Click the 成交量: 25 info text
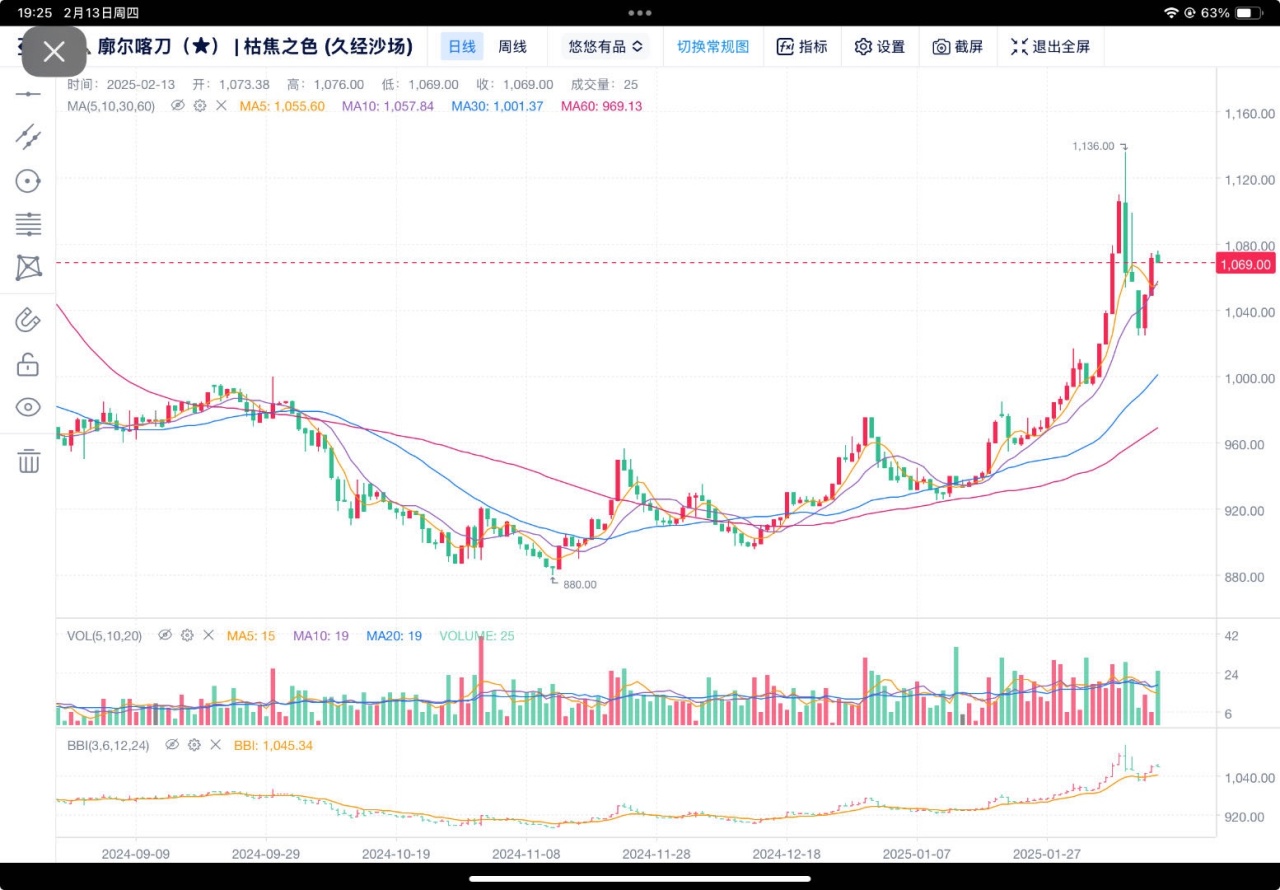The width and height of the screenshot is (1280, 890). 604,84
